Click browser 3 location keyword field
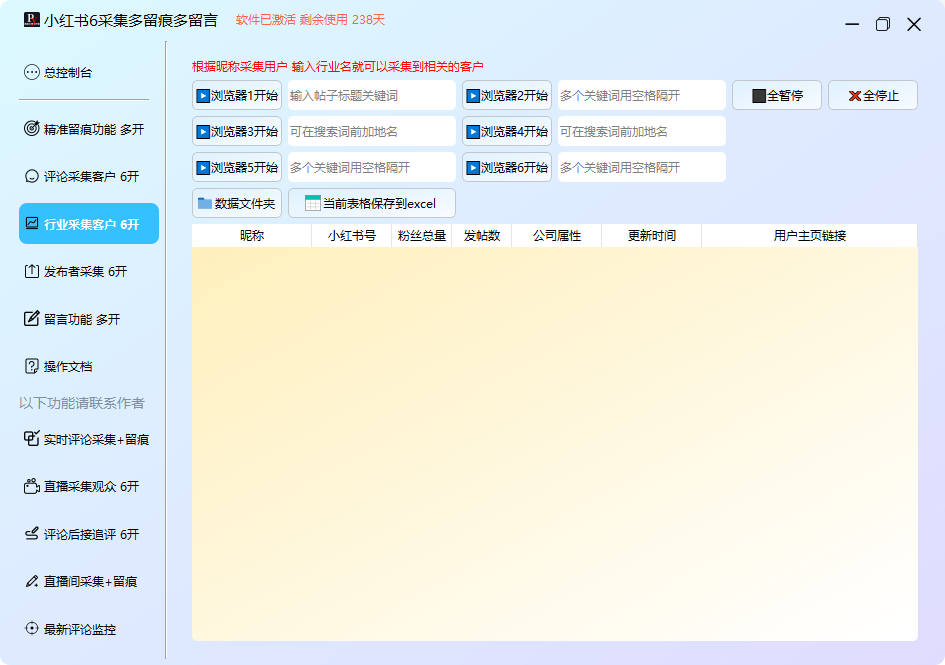Image resolution: width=945 pixels, height=665 pixels. tap(370, 132)
